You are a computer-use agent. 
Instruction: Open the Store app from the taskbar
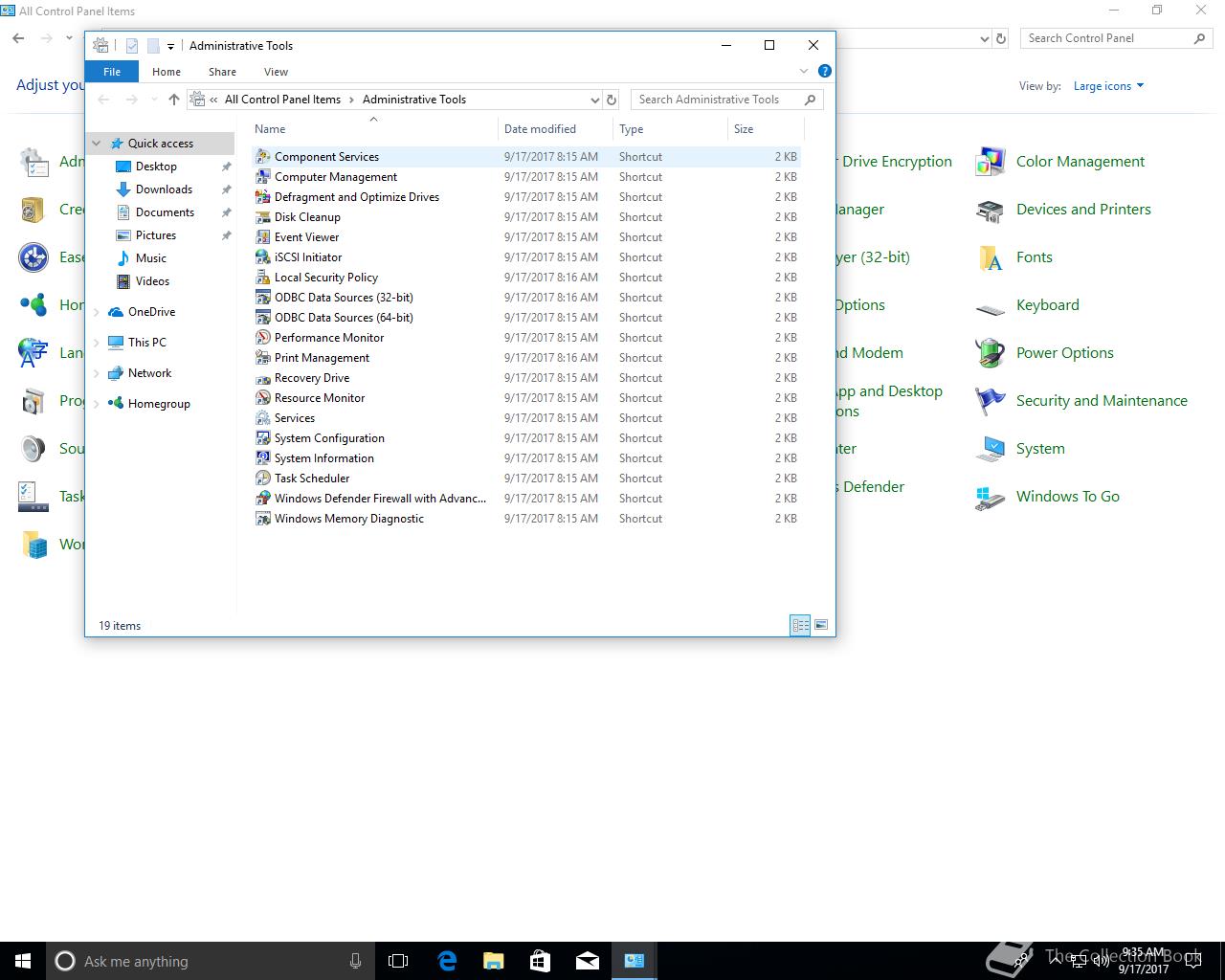coord(540,961)
